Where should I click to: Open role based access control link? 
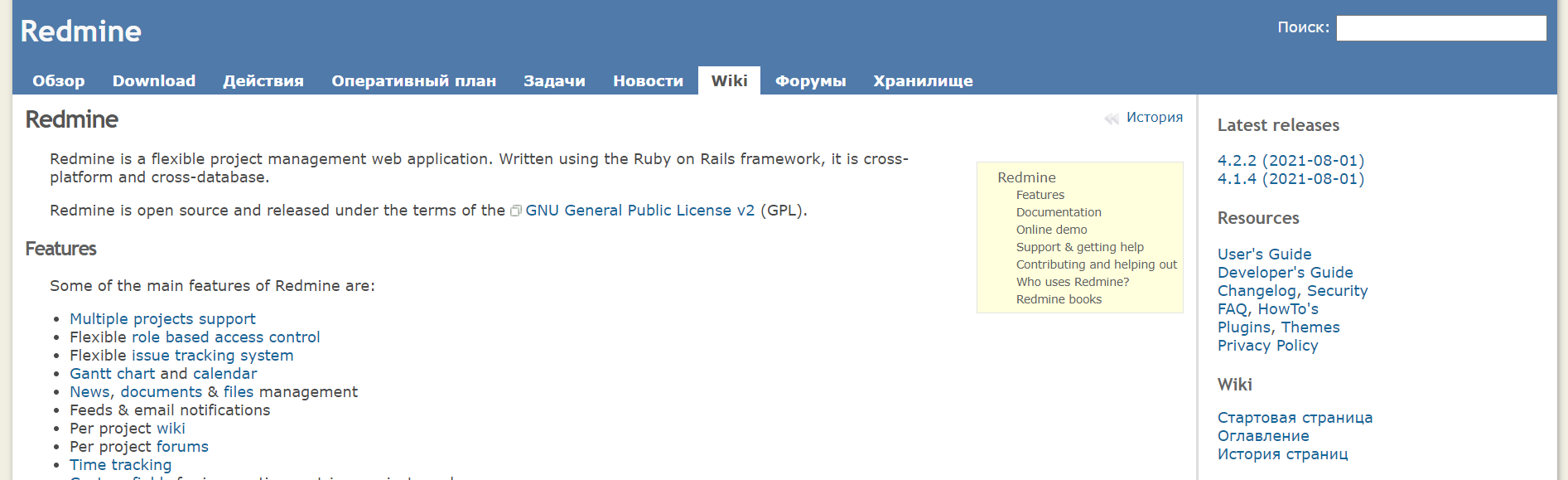tap(225, 337)
